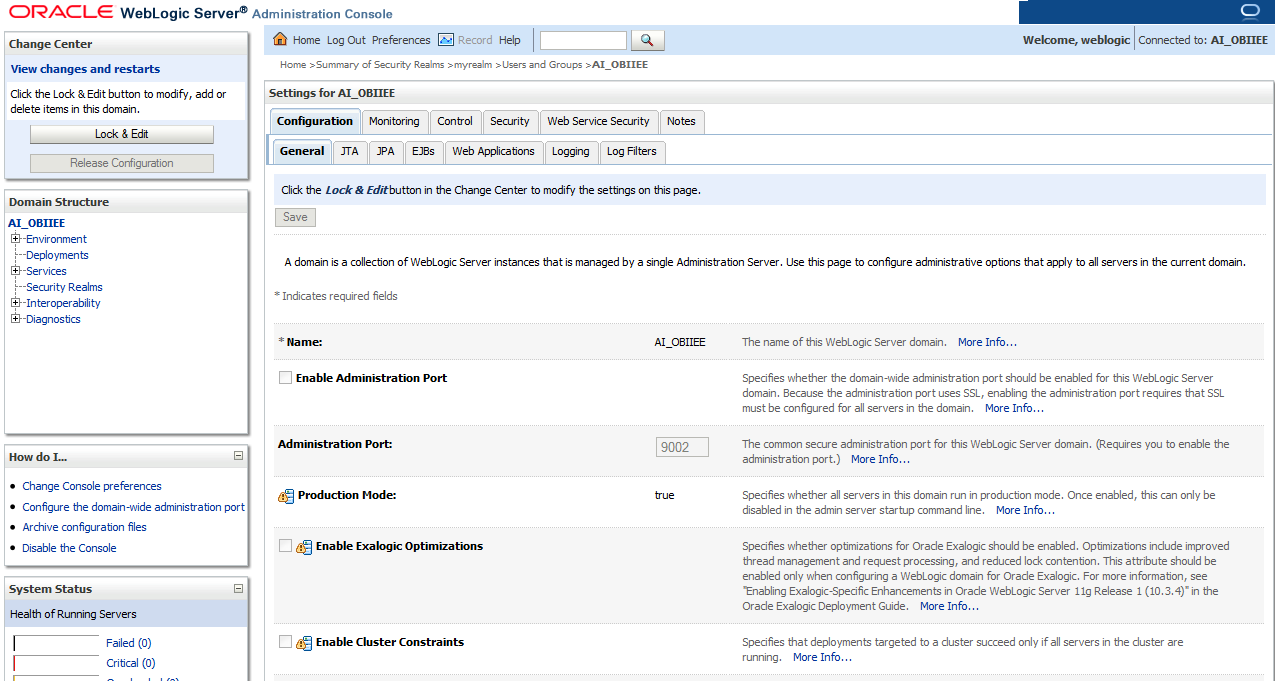Screen dimensions: 1275x681
Task: Open the JPA sub-tab
Action: [x=385, y=151]
